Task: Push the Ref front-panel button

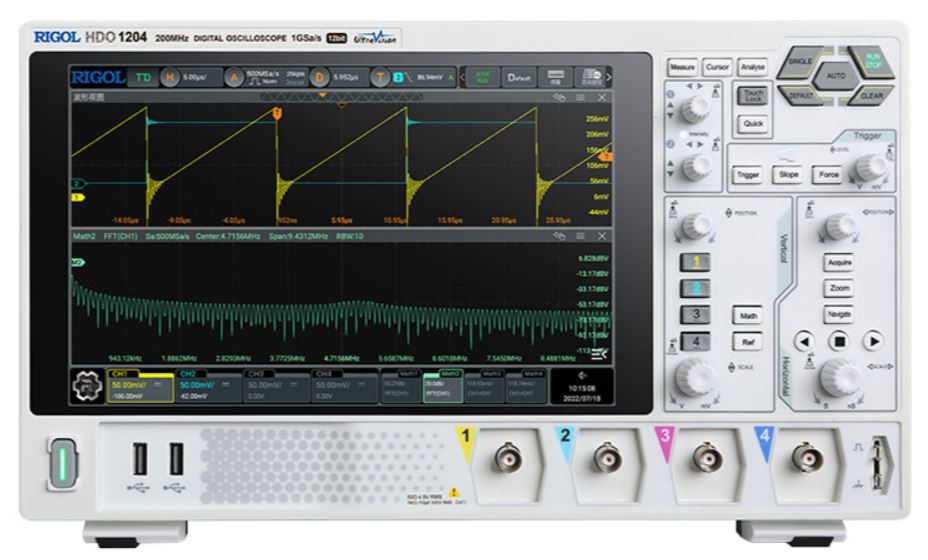Action: [747, 342]
